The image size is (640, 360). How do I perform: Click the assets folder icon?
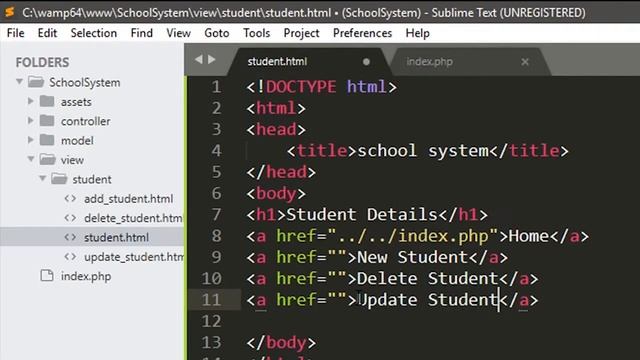[x=47, y=101]
